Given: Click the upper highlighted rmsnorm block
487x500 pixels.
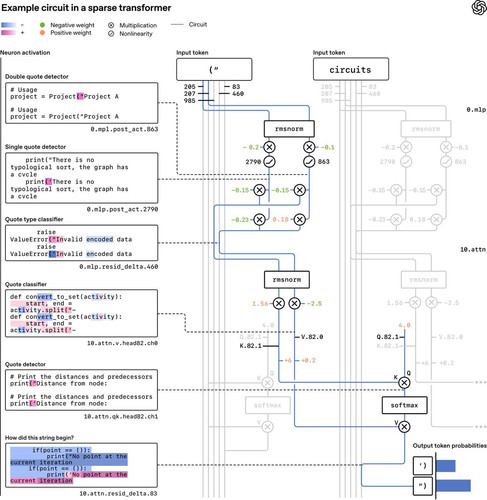Looking at the screenshot, I should (x=289, y=129).
